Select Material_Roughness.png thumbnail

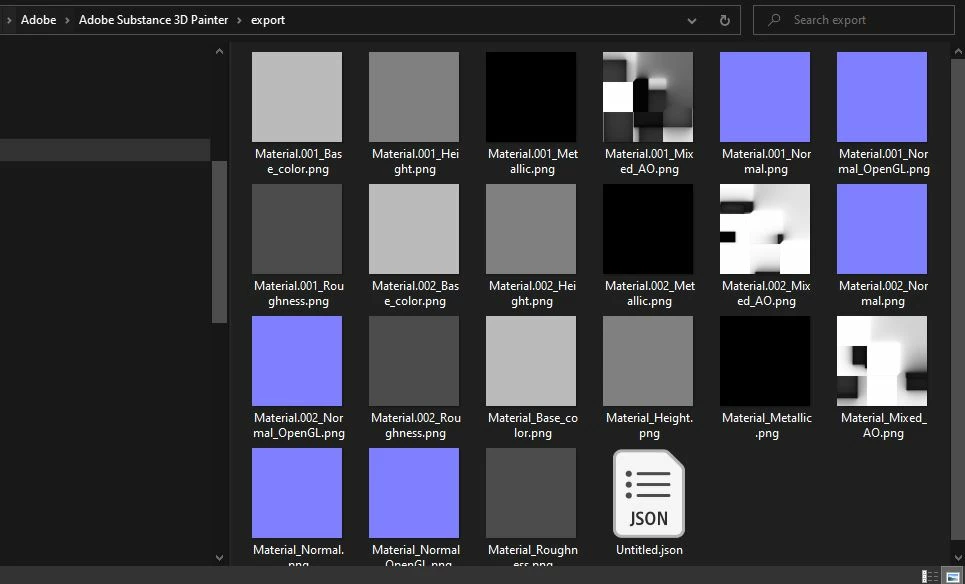point(531,493)
